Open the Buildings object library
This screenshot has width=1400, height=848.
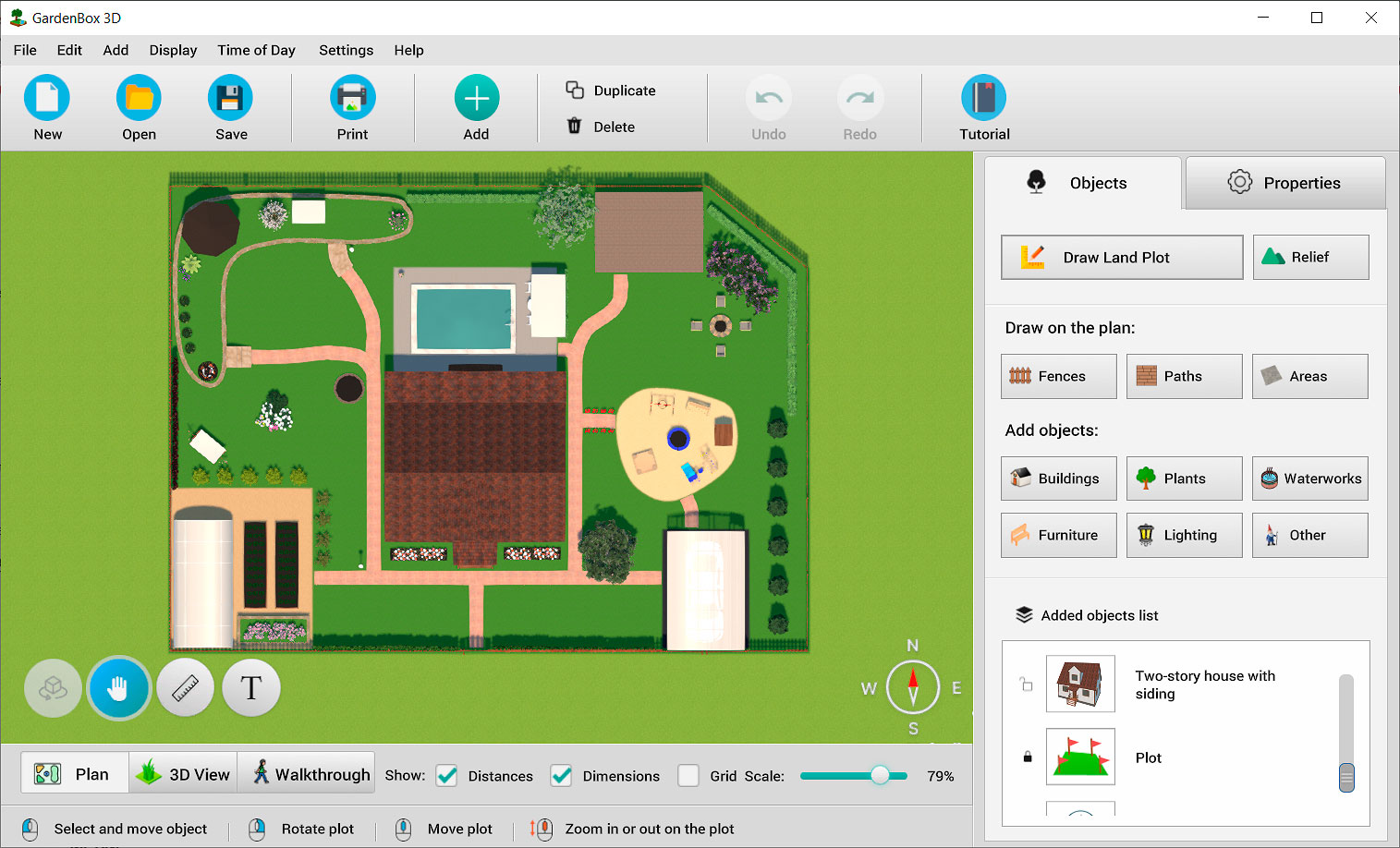[x=1058, y=479]
